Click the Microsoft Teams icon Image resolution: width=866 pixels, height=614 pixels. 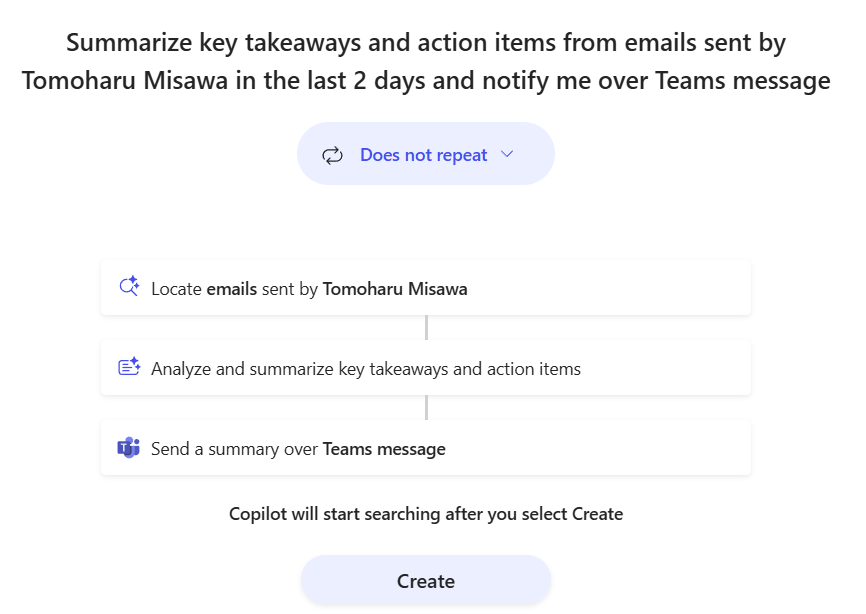129,448
